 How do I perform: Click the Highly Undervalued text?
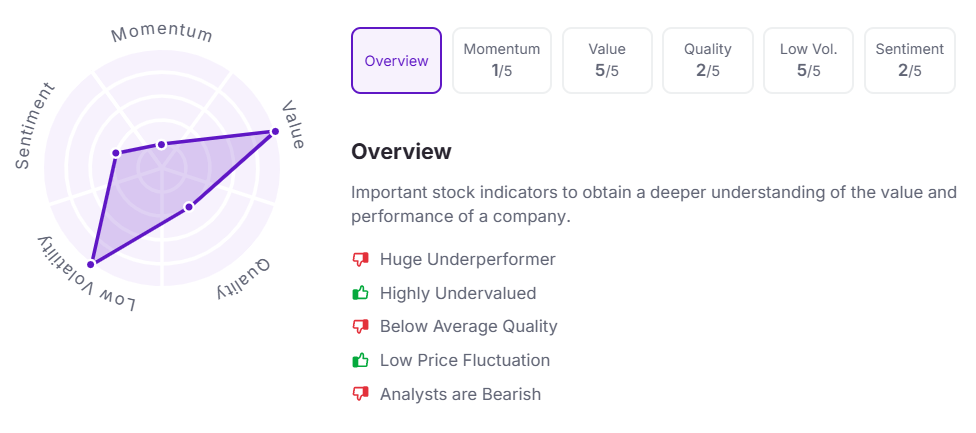457,293
